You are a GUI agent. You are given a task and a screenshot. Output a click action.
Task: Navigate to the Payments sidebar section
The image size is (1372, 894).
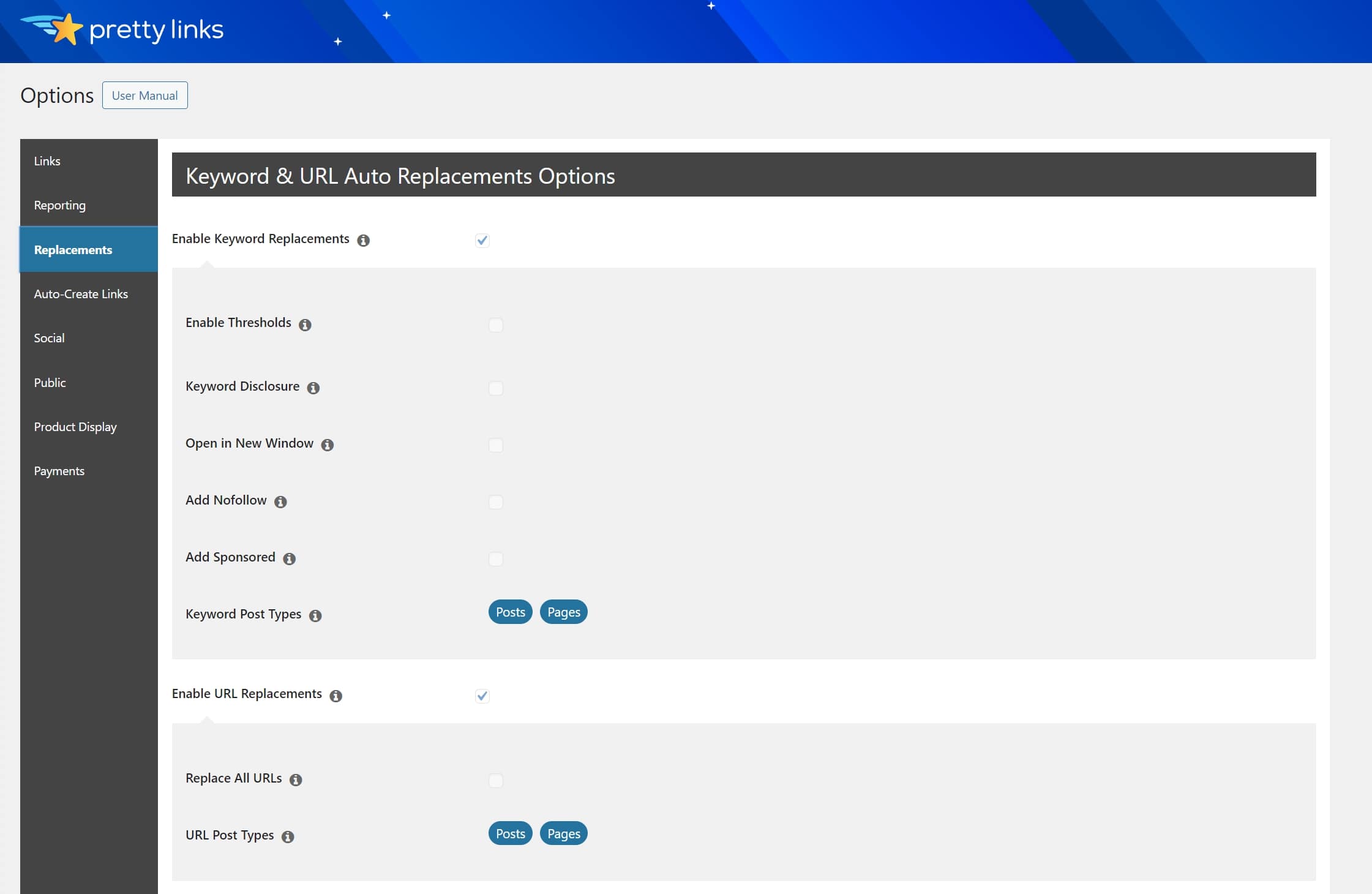coord(59,470)
